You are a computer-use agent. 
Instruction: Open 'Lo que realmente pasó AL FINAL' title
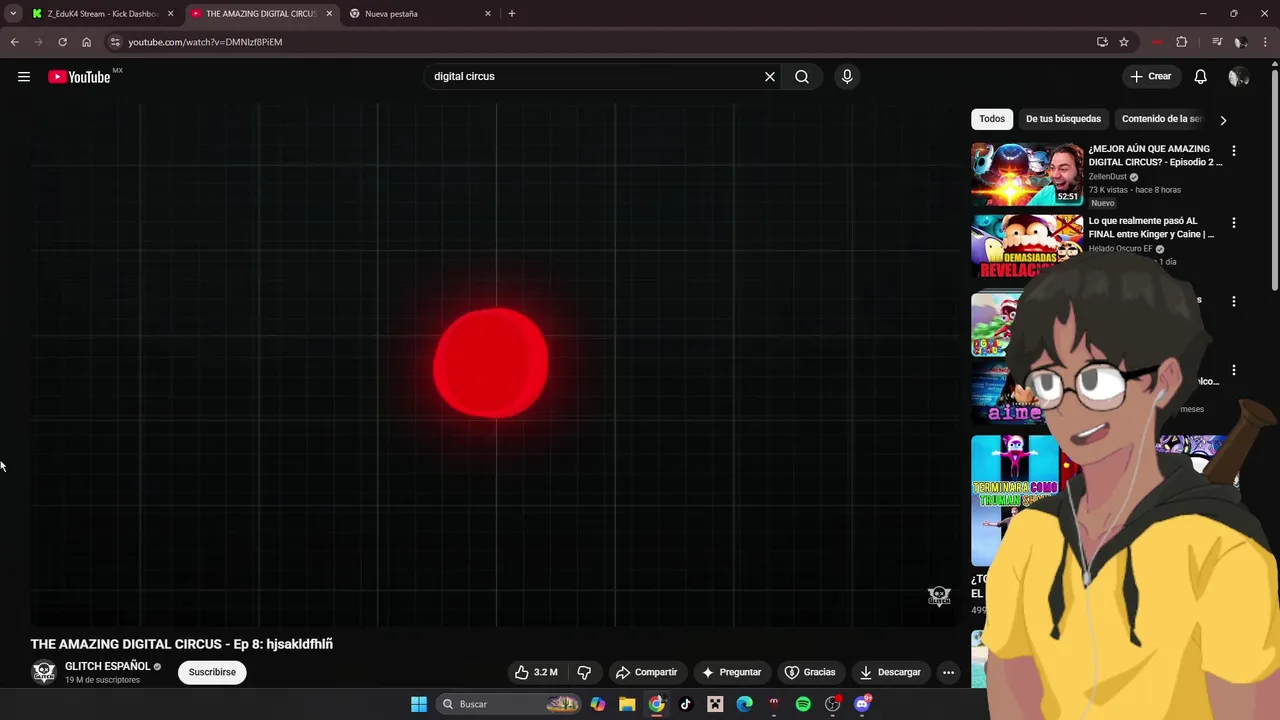coord(1151,227)
